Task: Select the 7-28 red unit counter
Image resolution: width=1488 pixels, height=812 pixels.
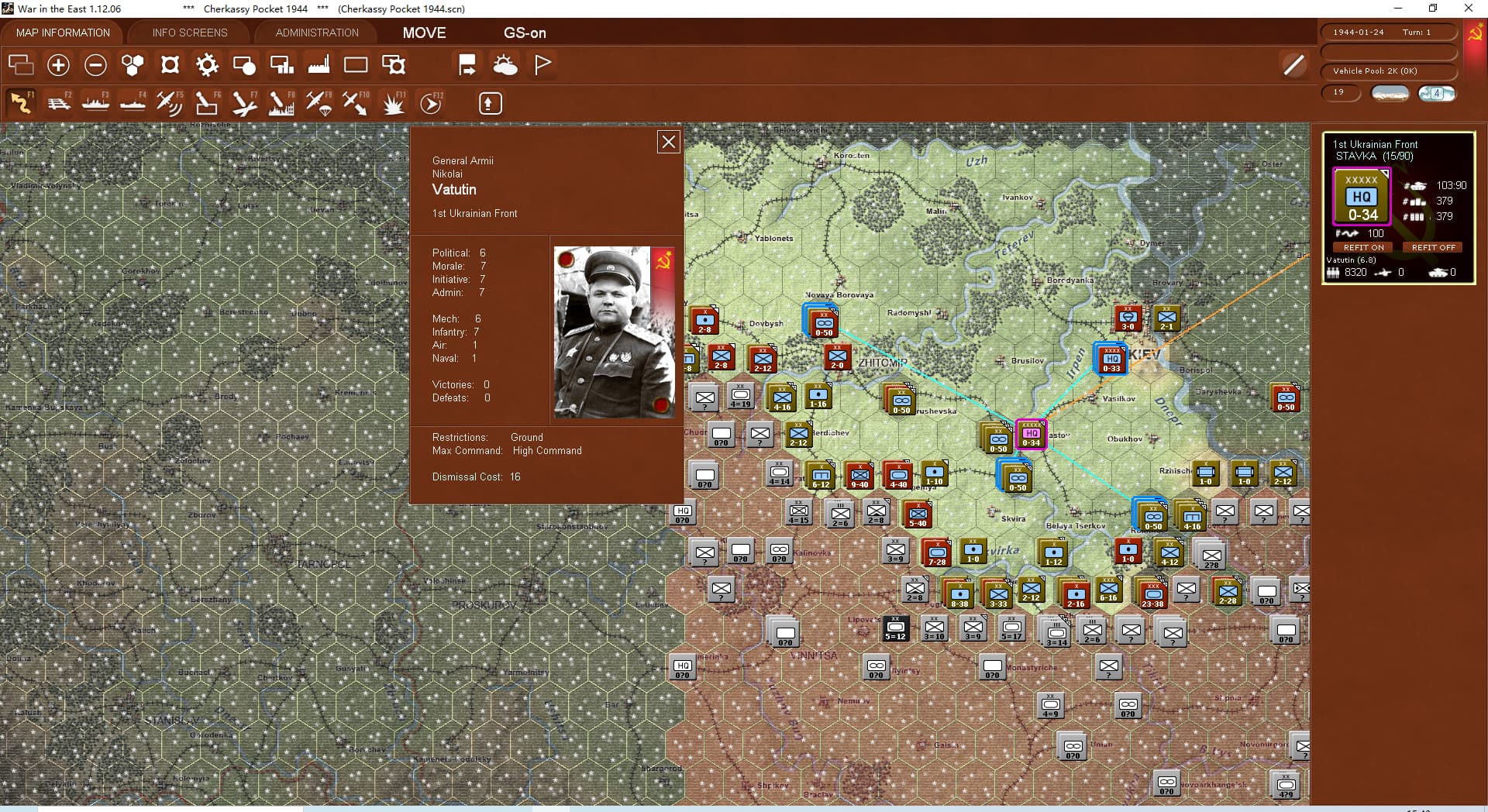Action: (937, 552)
